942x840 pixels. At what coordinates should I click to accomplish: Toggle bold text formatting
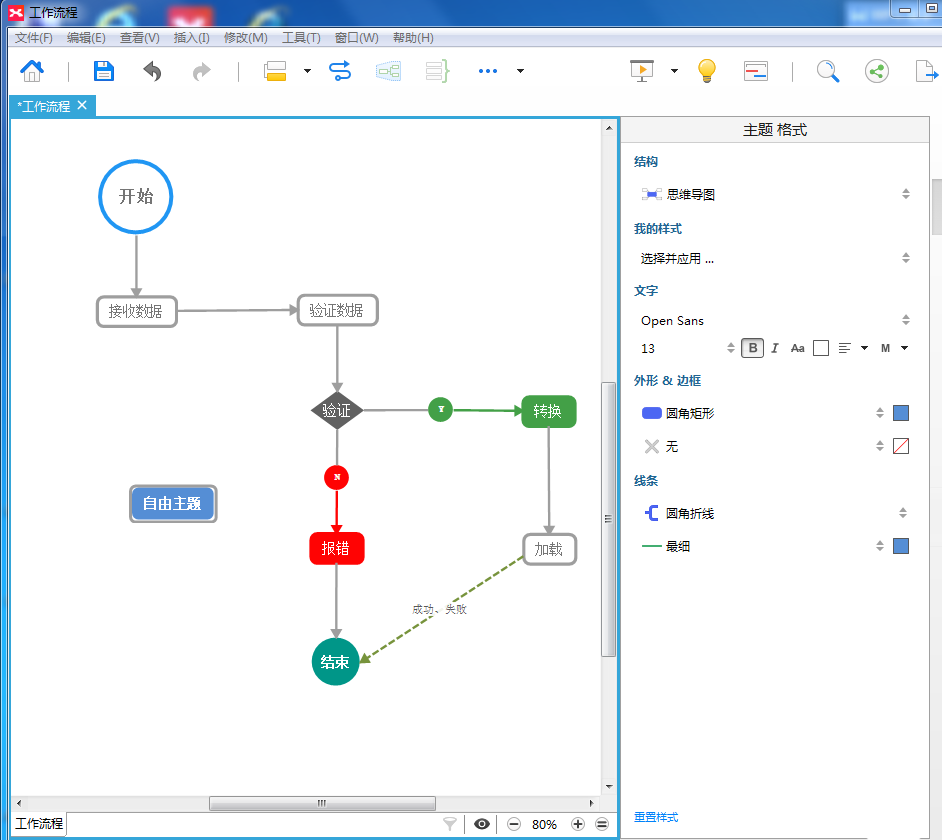(753, 348)
